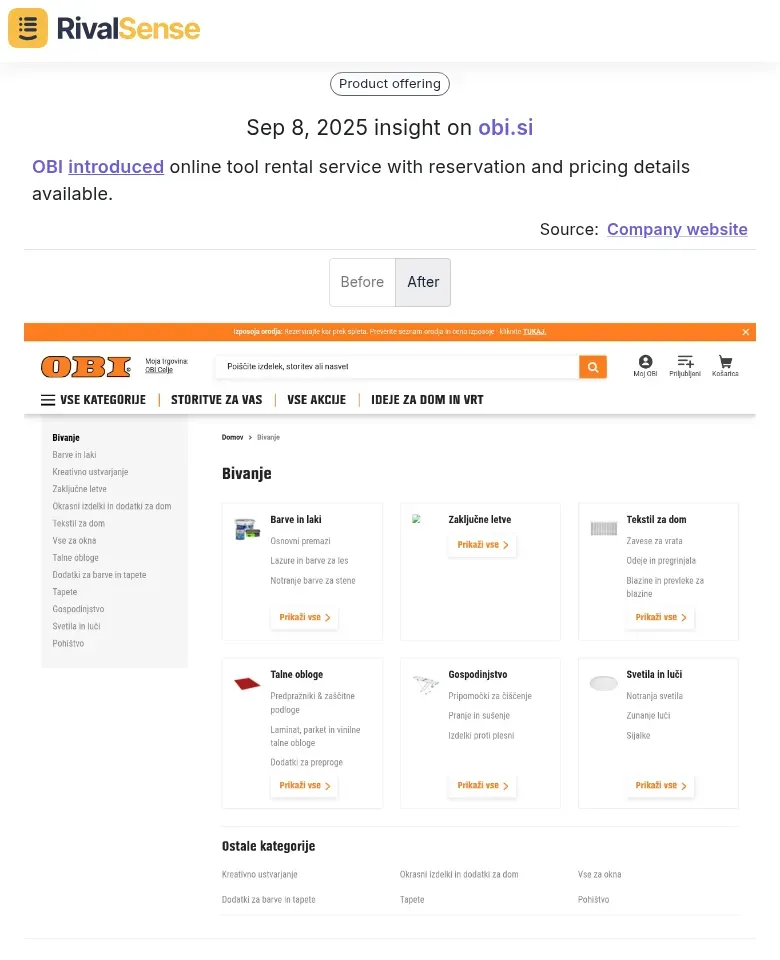Open the OBI link in insight text
Viewport: 780px width, 960px height.
[x=47, y=167]
